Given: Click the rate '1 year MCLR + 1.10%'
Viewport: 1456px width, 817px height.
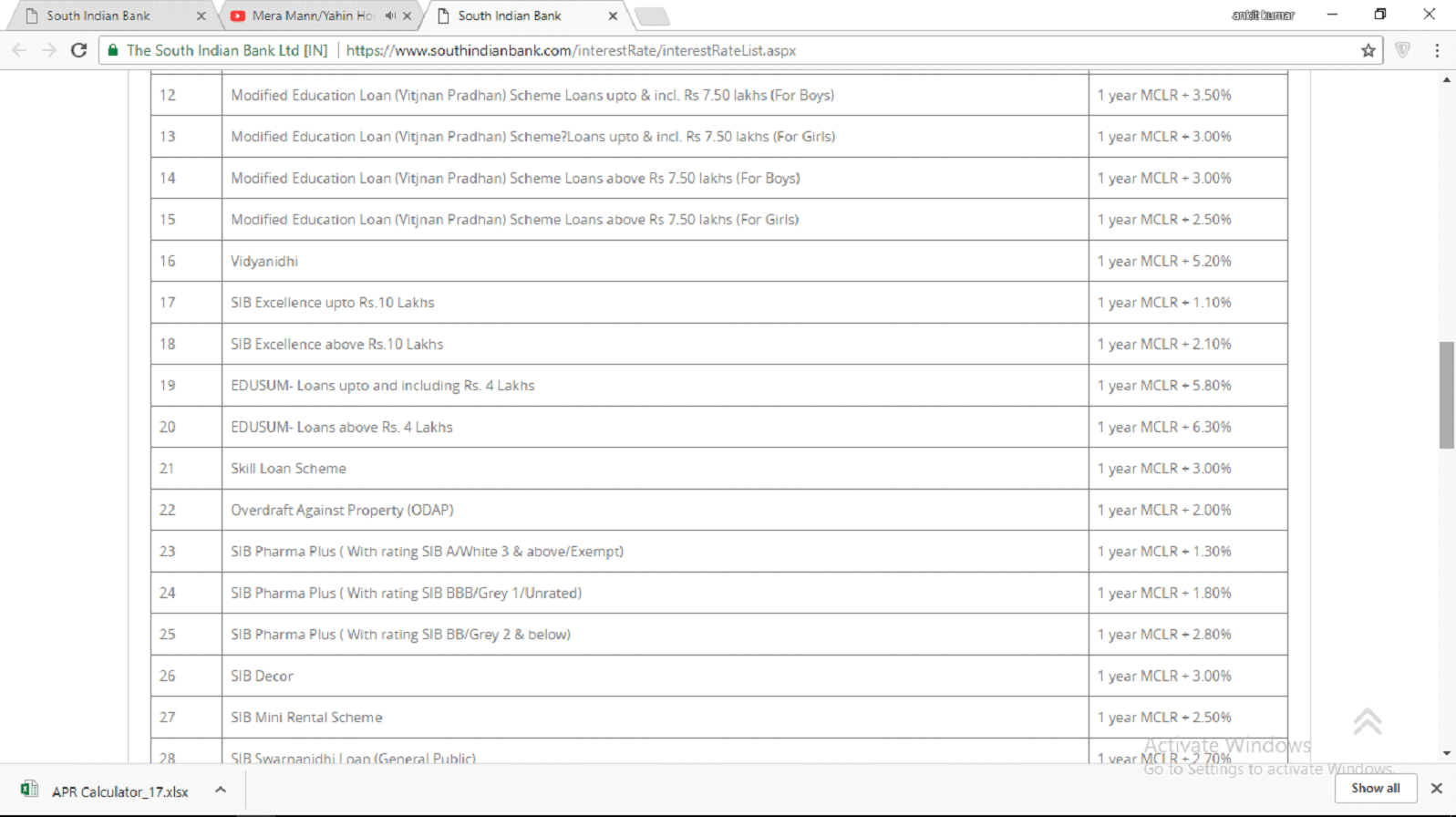Looking at the screenshot, I should [1164, 303].
